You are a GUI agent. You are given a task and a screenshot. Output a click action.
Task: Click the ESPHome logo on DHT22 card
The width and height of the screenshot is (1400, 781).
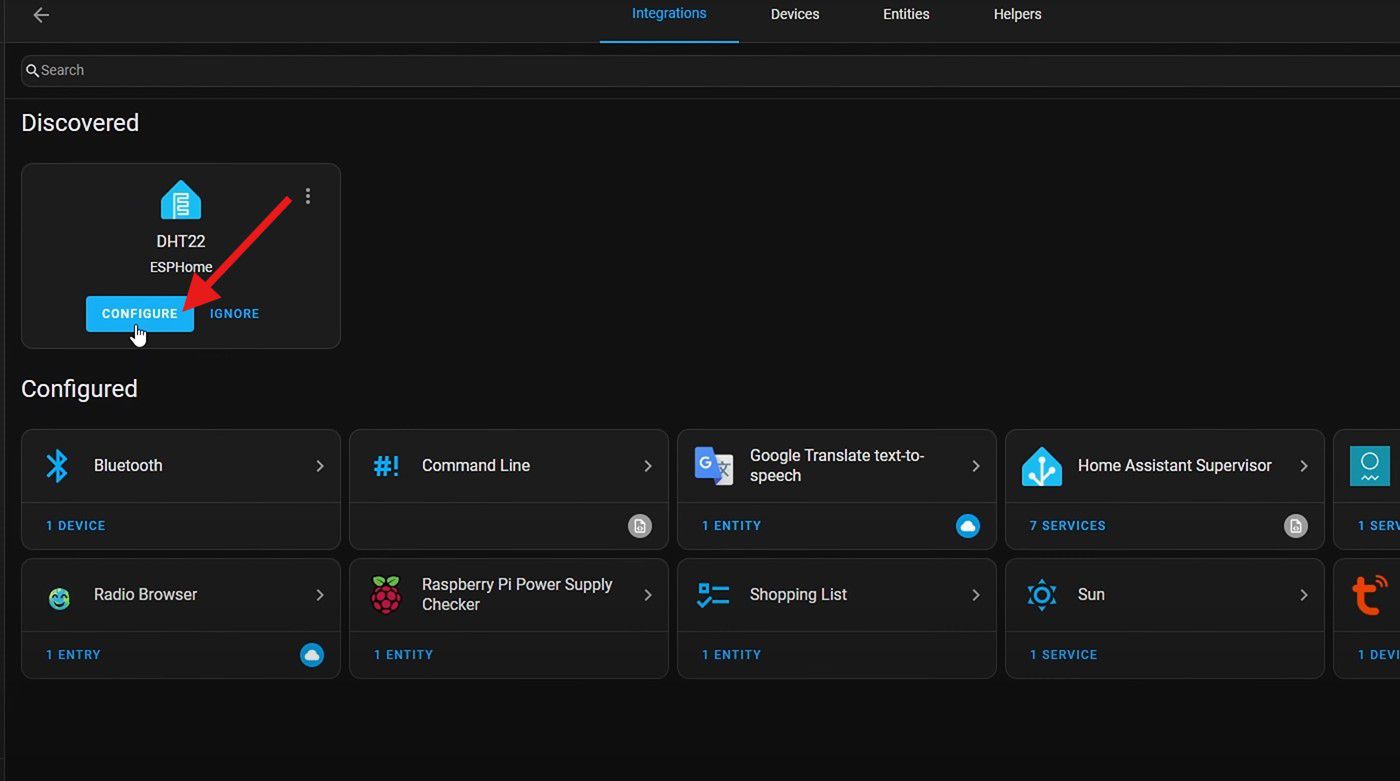coord(181,200)
